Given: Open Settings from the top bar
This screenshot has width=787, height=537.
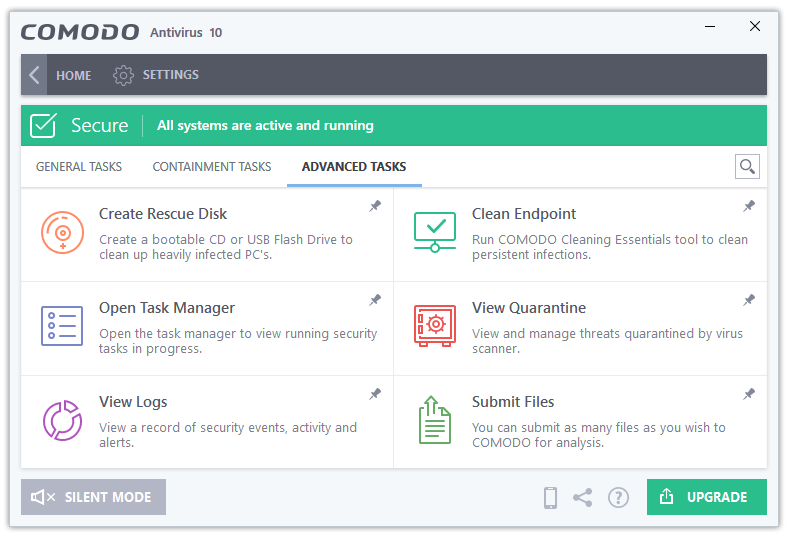Looking at the screenshot, I should [156, 75].
